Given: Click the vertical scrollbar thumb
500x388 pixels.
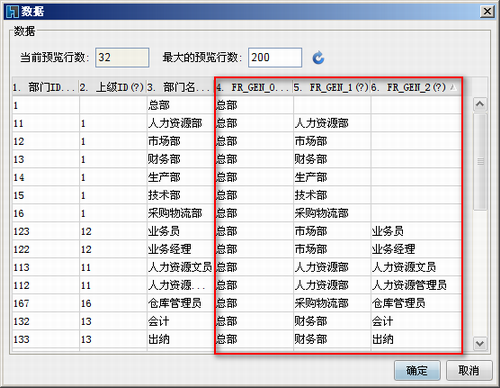Looking at the screenshot, I should (480, 162).
